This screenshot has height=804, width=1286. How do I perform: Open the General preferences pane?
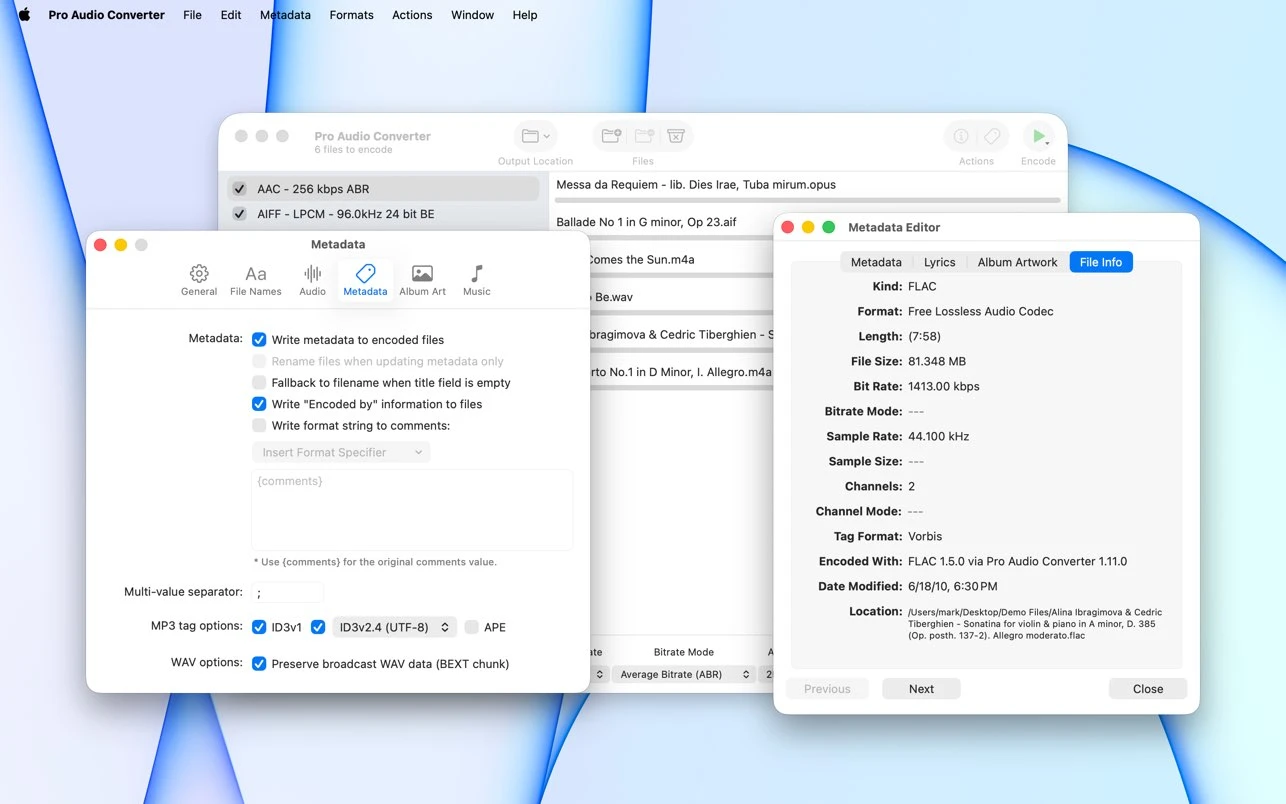(199, 280)
